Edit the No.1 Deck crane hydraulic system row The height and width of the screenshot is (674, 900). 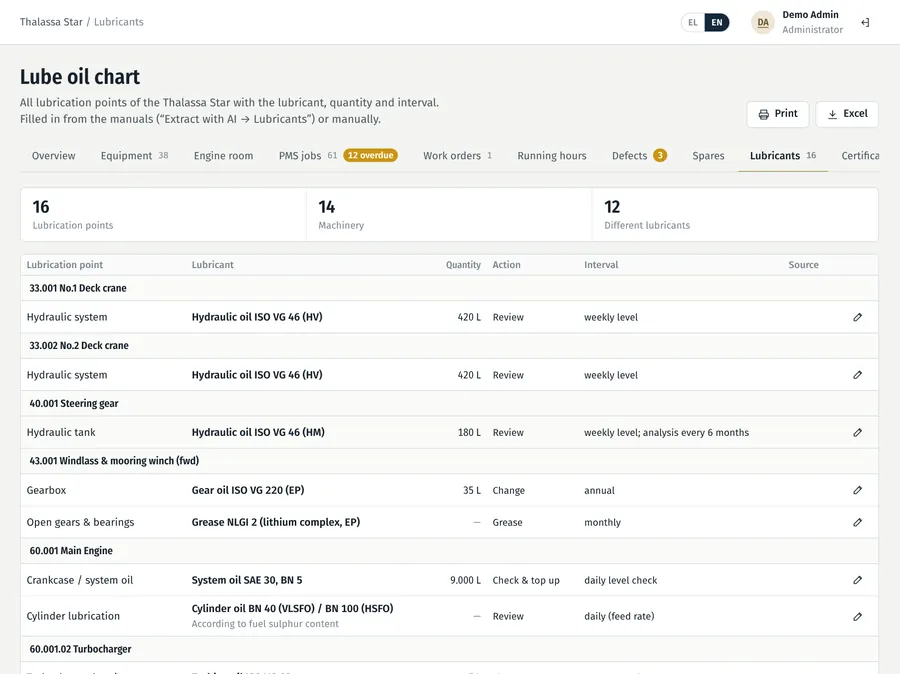[858, 317]
